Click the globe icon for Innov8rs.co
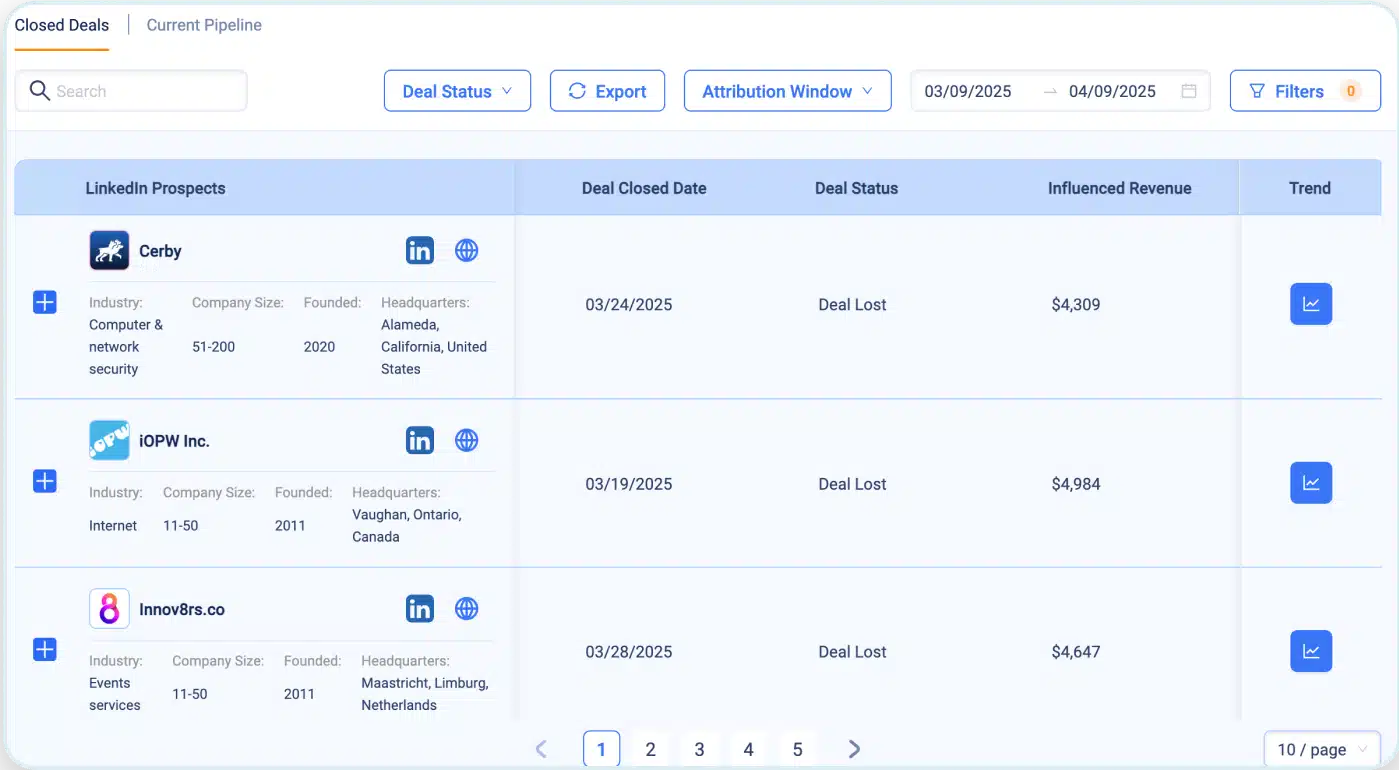The height and width of the screenshot is (770, 1399). [x=466, y=609]
